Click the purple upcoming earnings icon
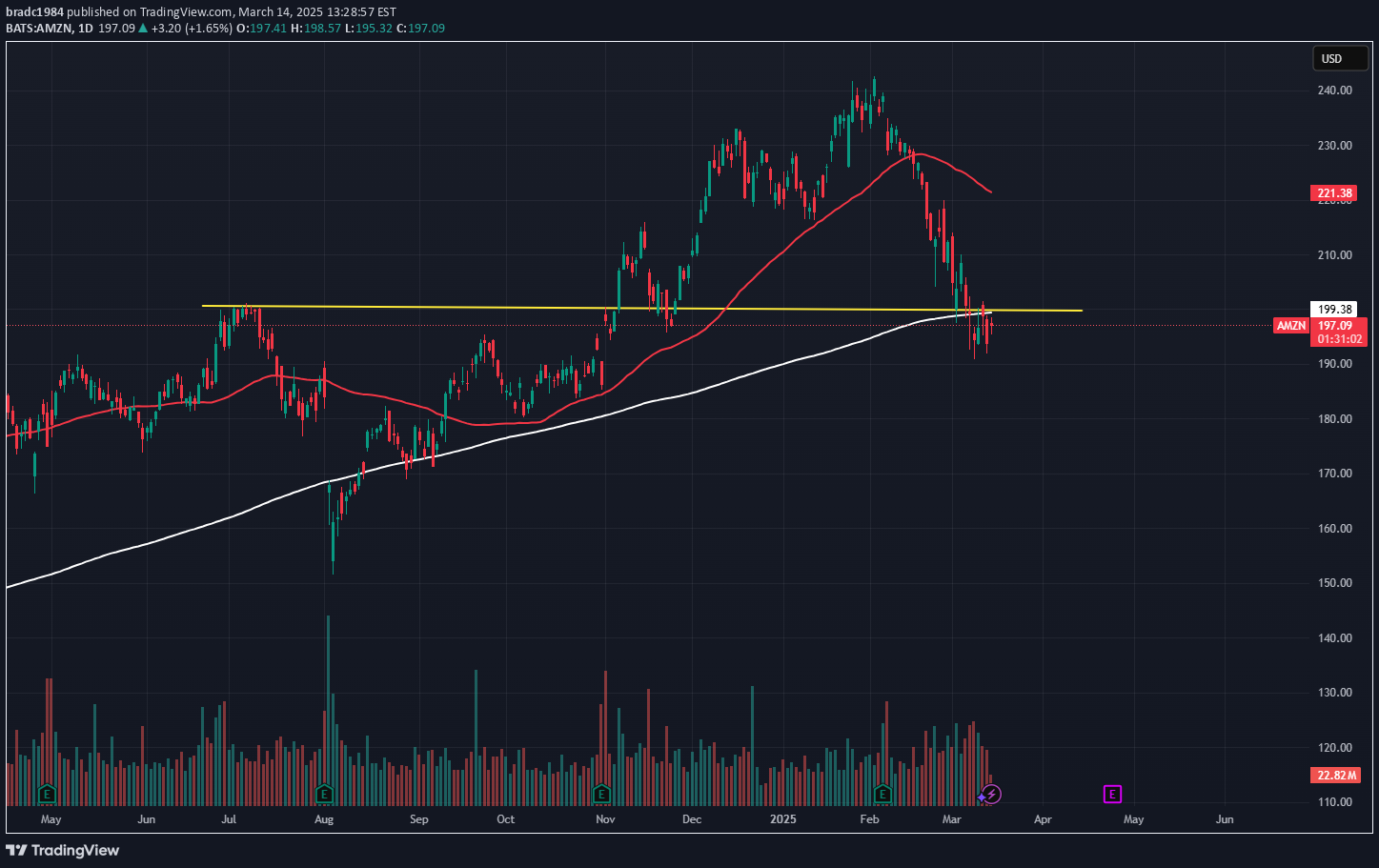Image resolution: width=1379 pixels, height=868 pixels. pos(1112,794)
